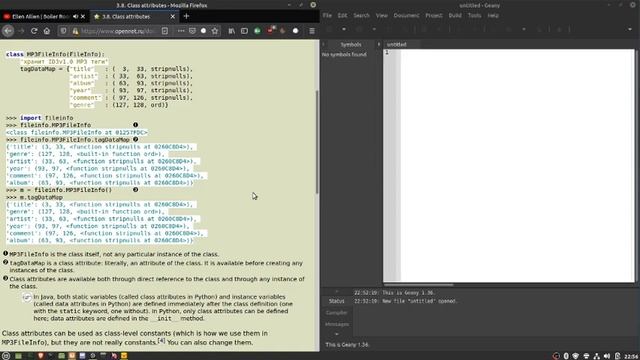Viewport: 640px width, 360px height.
Task: Click callout marker after fileinfo.MP3FileInfo
Action: coord(136,125)
